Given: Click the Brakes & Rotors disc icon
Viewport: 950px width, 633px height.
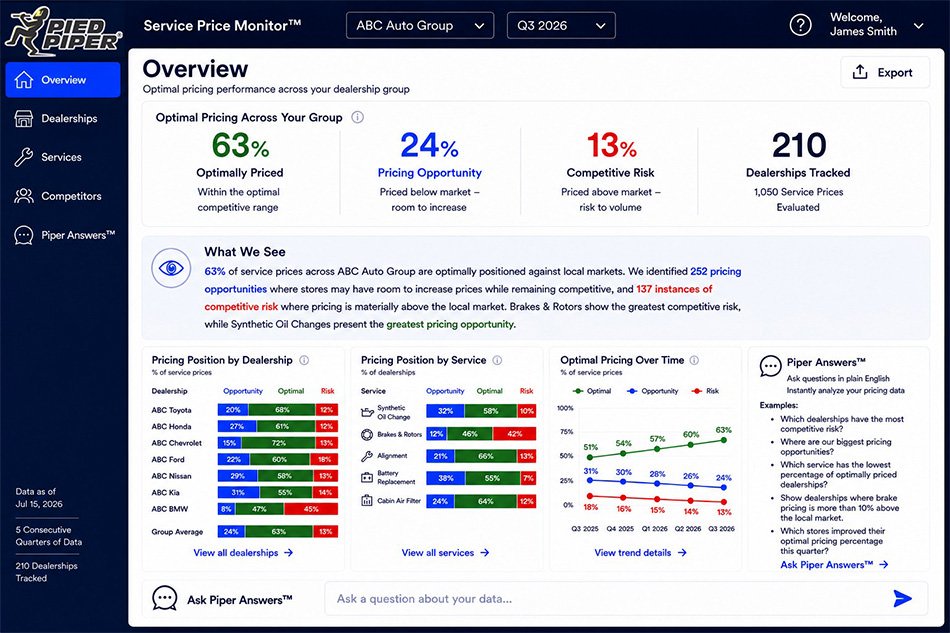Looking at the screenshot, I should (x=367, y=434).
